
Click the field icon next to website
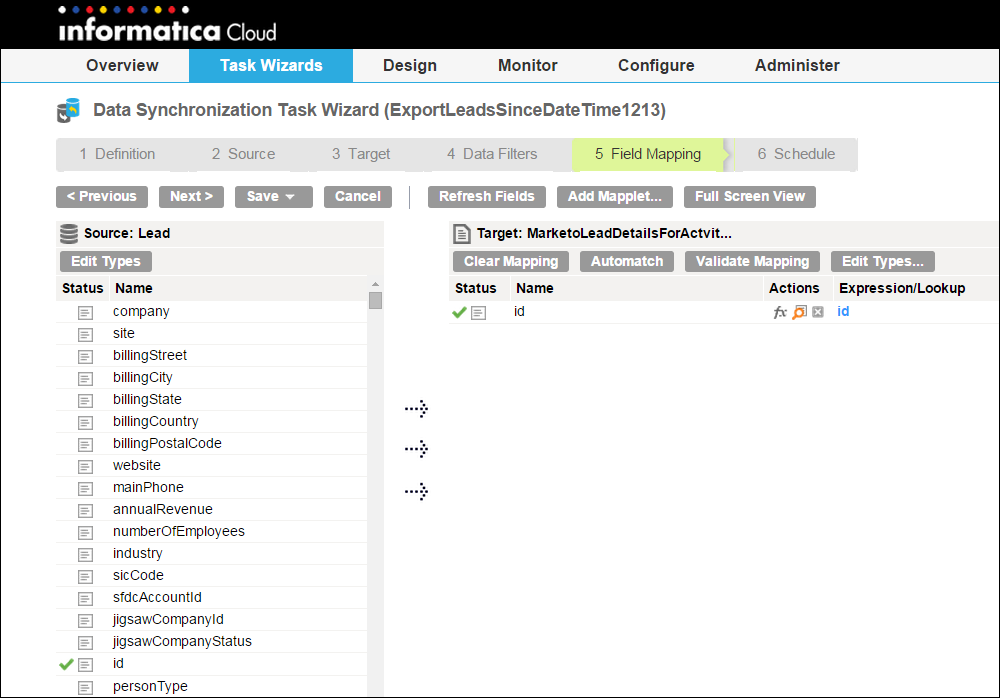pos(85,466)
